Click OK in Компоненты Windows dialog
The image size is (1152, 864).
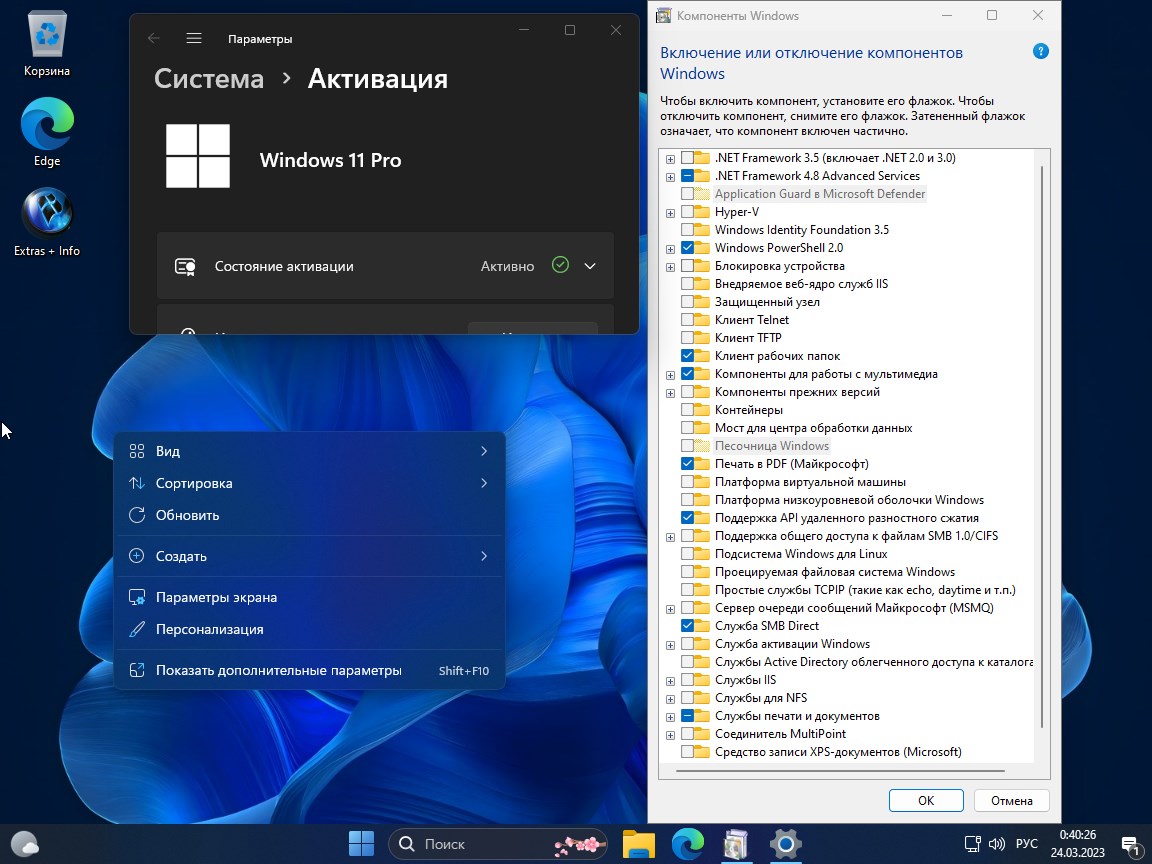tap(926, 800)
